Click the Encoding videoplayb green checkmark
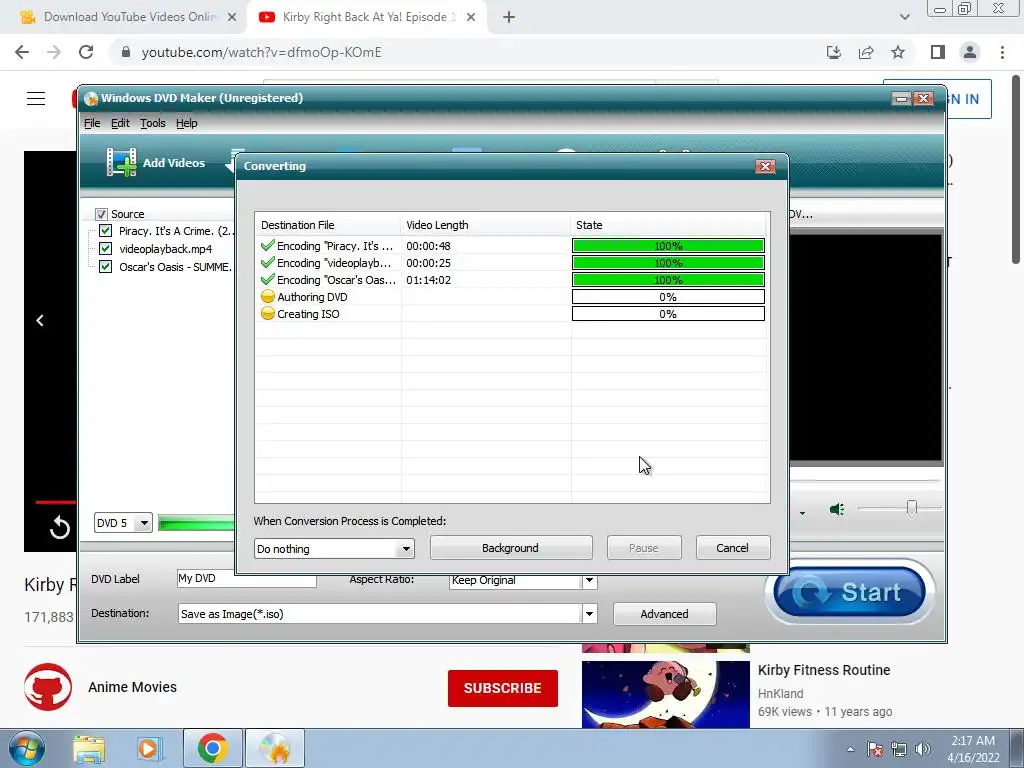This screenshot has width=1024, height=768. click(267, 263)
